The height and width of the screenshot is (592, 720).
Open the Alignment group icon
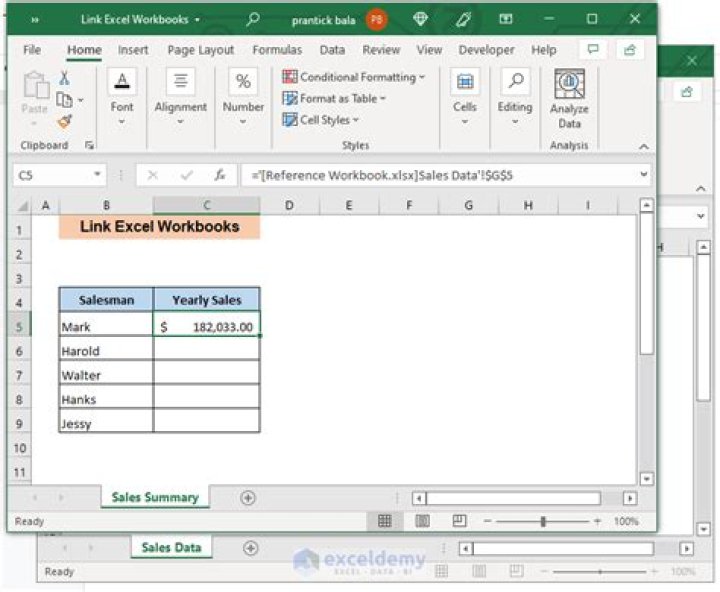180,82
